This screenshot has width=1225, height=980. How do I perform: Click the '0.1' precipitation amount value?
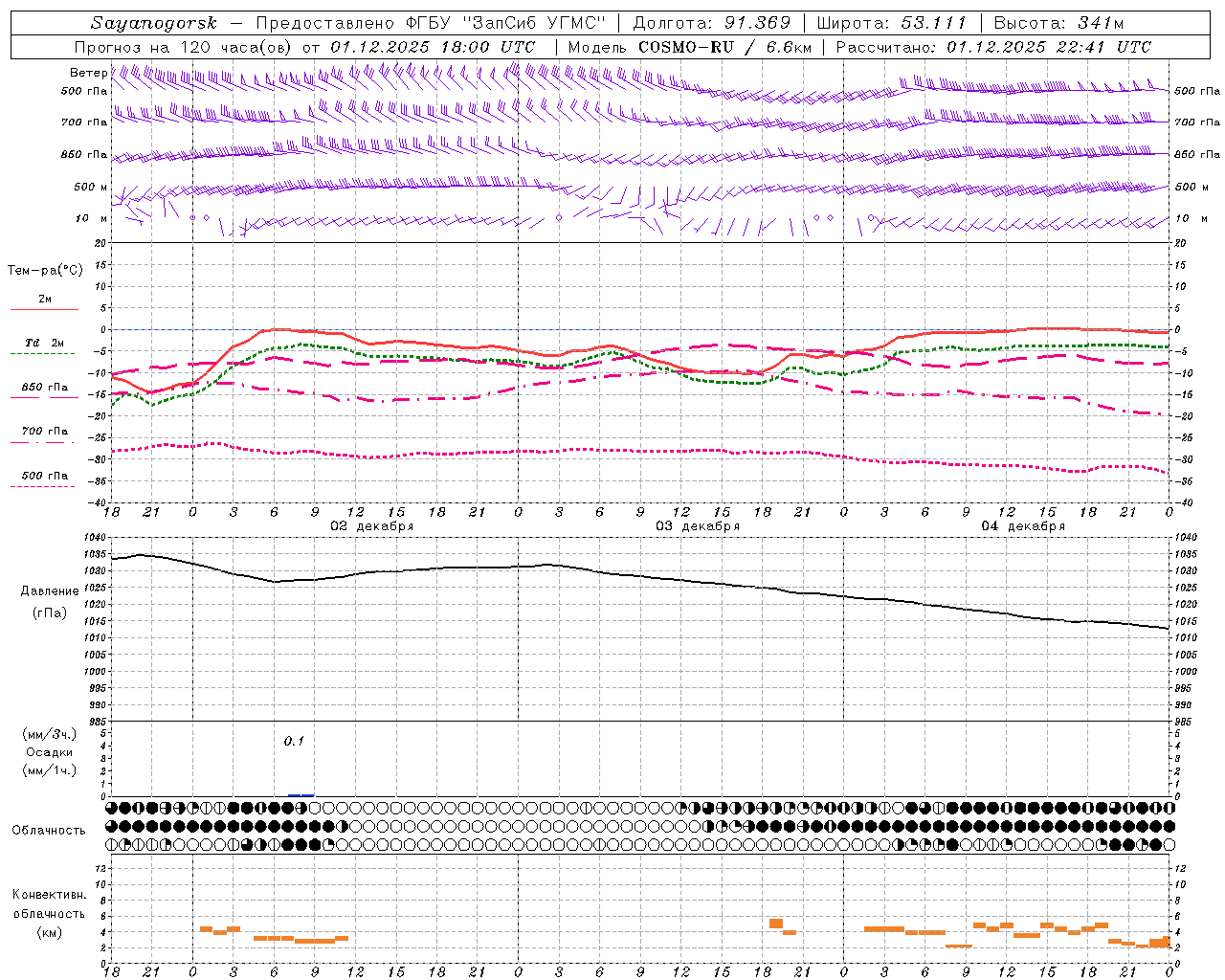(294, 741)
